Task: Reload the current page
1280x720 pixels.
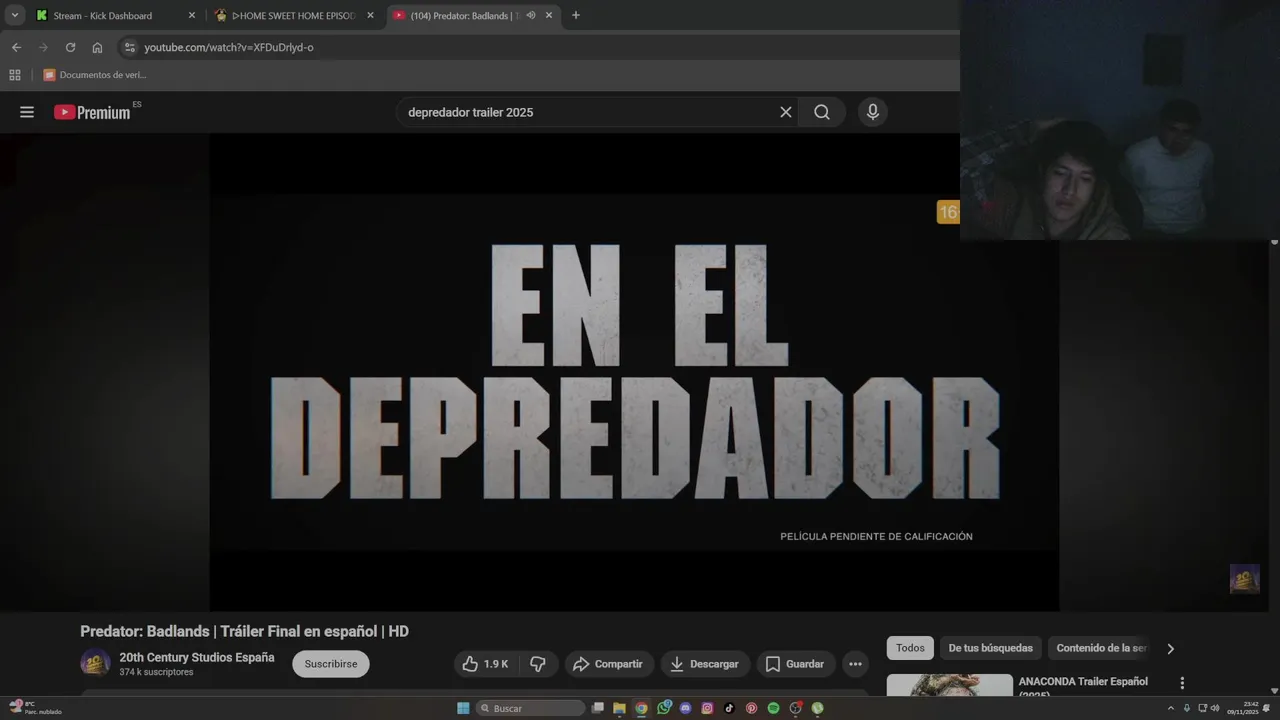Action: click(x=70, y=47)
